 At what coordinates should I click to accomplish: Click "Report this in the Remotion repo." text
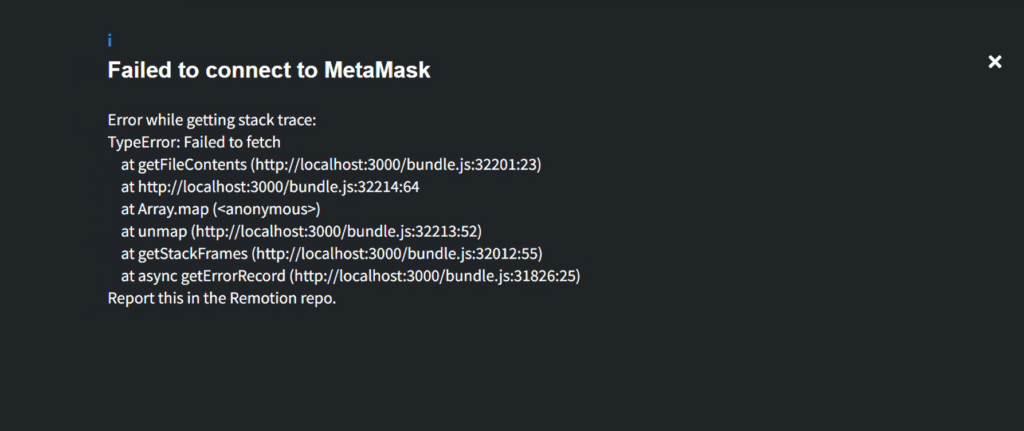coord(222,298)
